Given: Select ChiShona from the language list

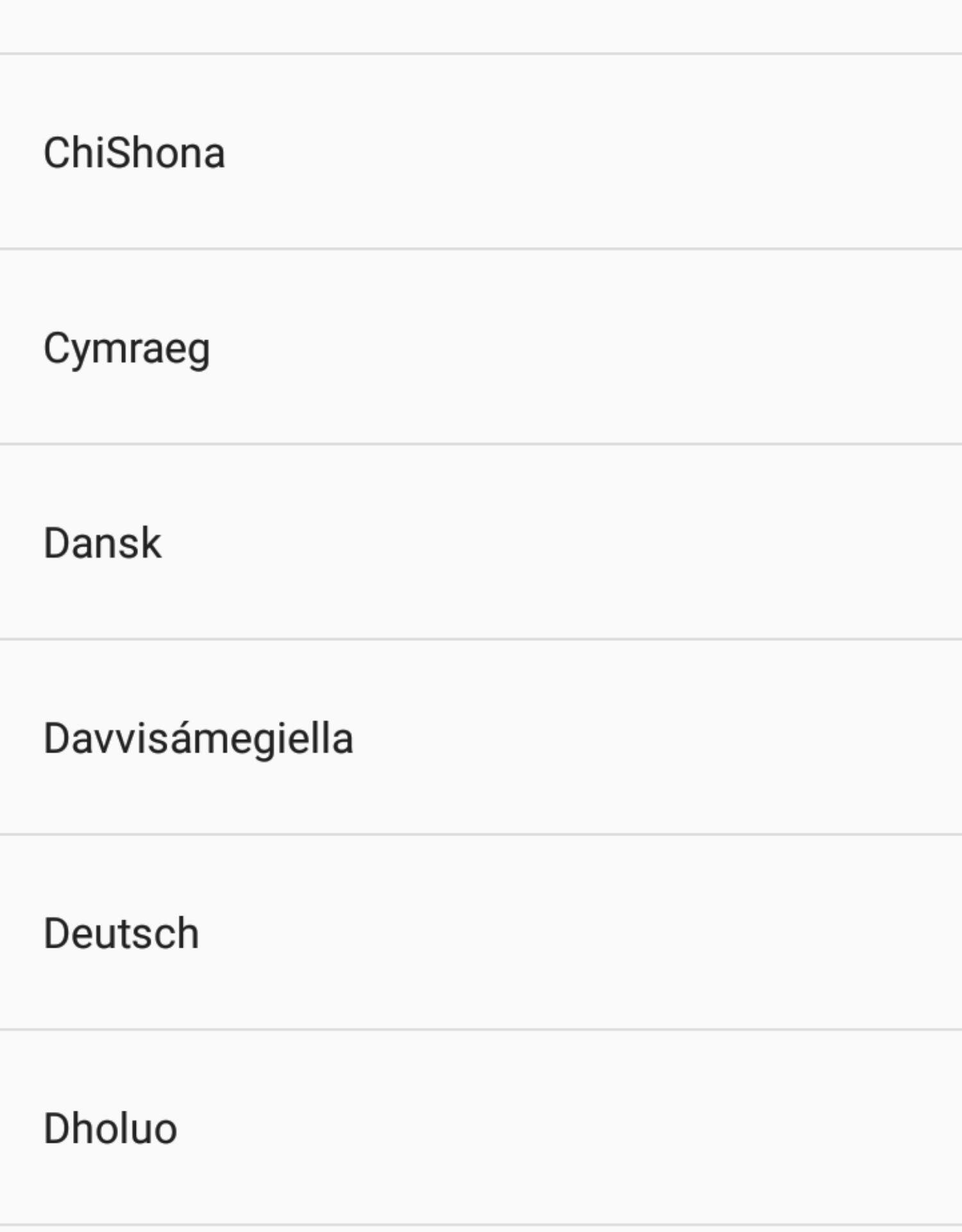Looking at the screenshot, I should tap(481, 152).
